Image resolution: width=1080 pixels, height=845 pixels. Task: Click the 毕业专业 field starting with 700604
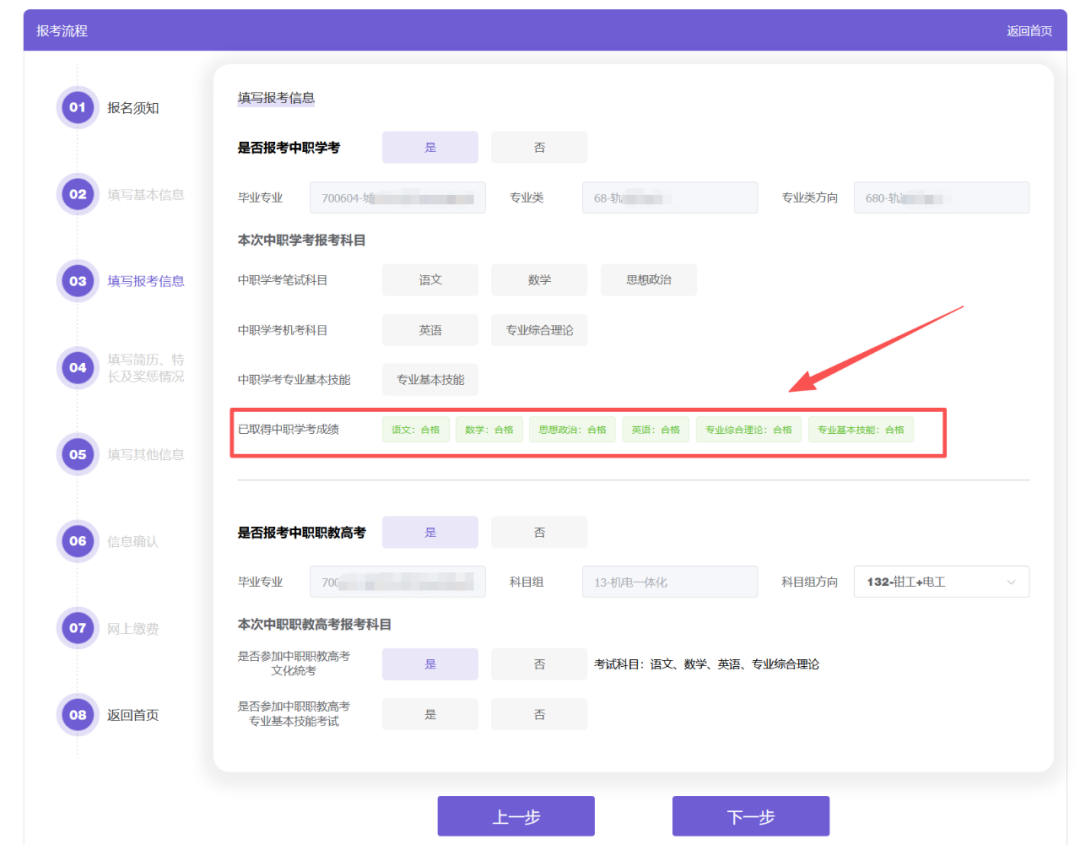pos(397,198)
